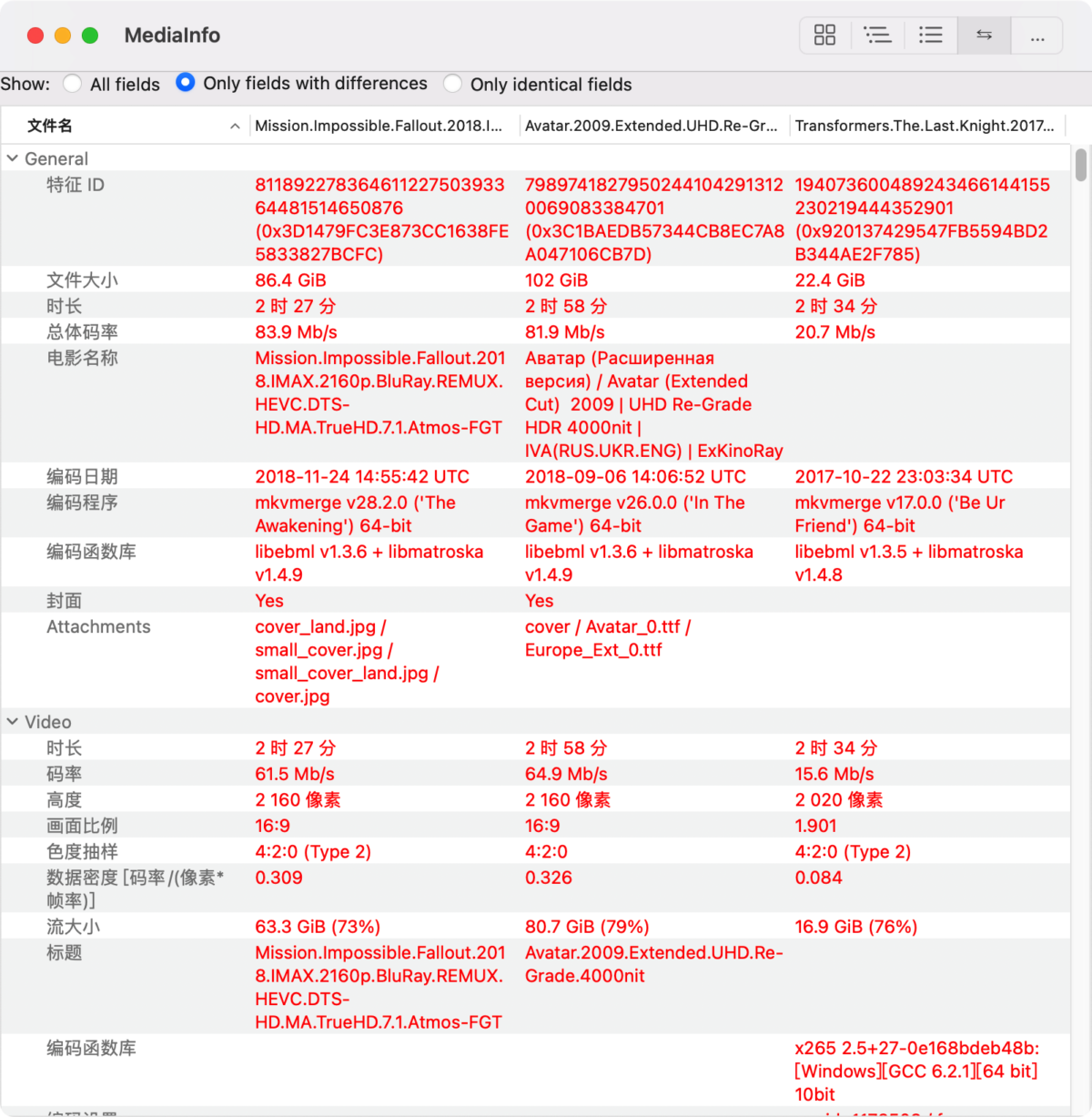Select the x265 2.5+27 encoder library value
Image resolution: width=1092 pixels, height=1117 pixels.
(x=917, y=1071)
